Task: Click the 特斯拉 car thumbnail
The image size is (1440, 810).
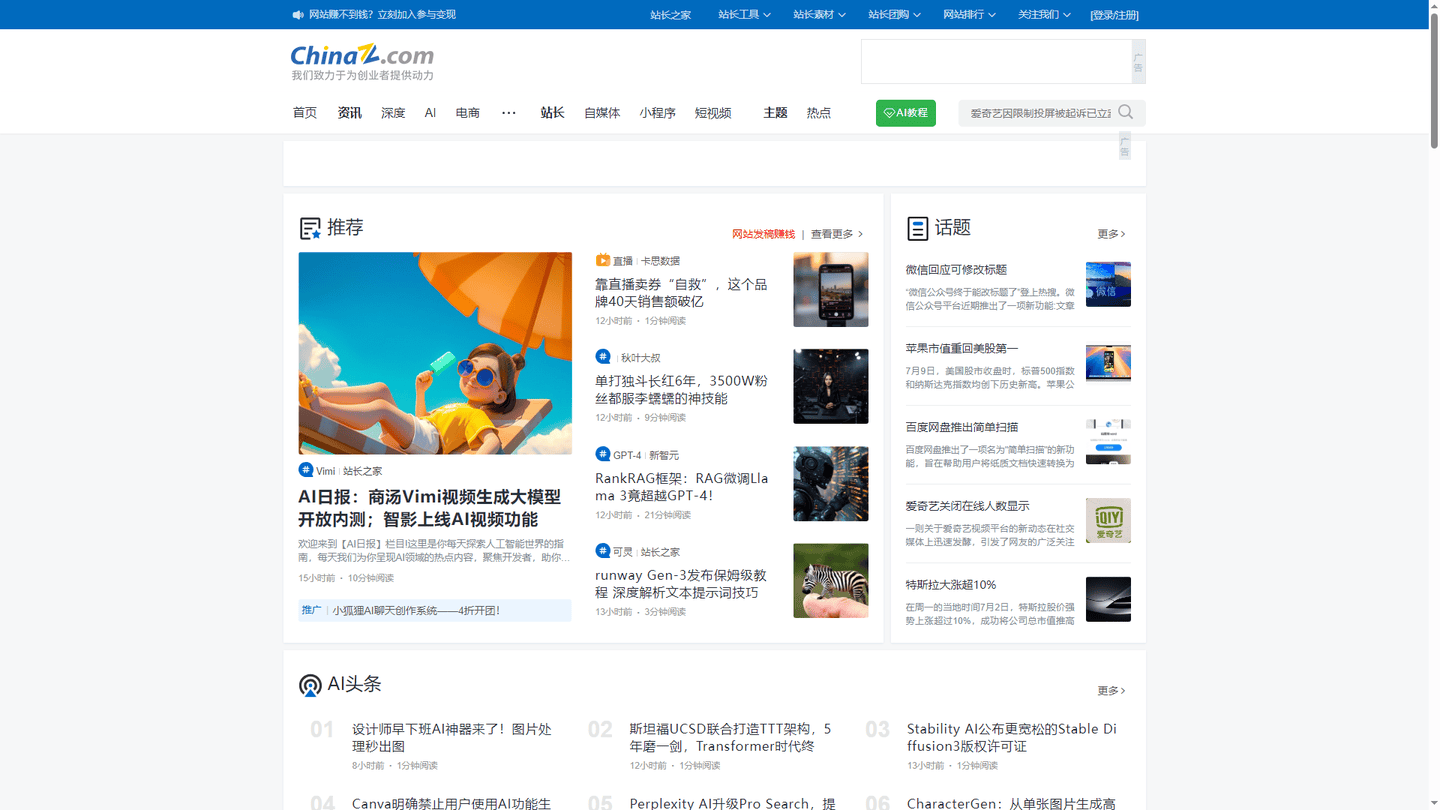Action: (x=1108, y=599)
